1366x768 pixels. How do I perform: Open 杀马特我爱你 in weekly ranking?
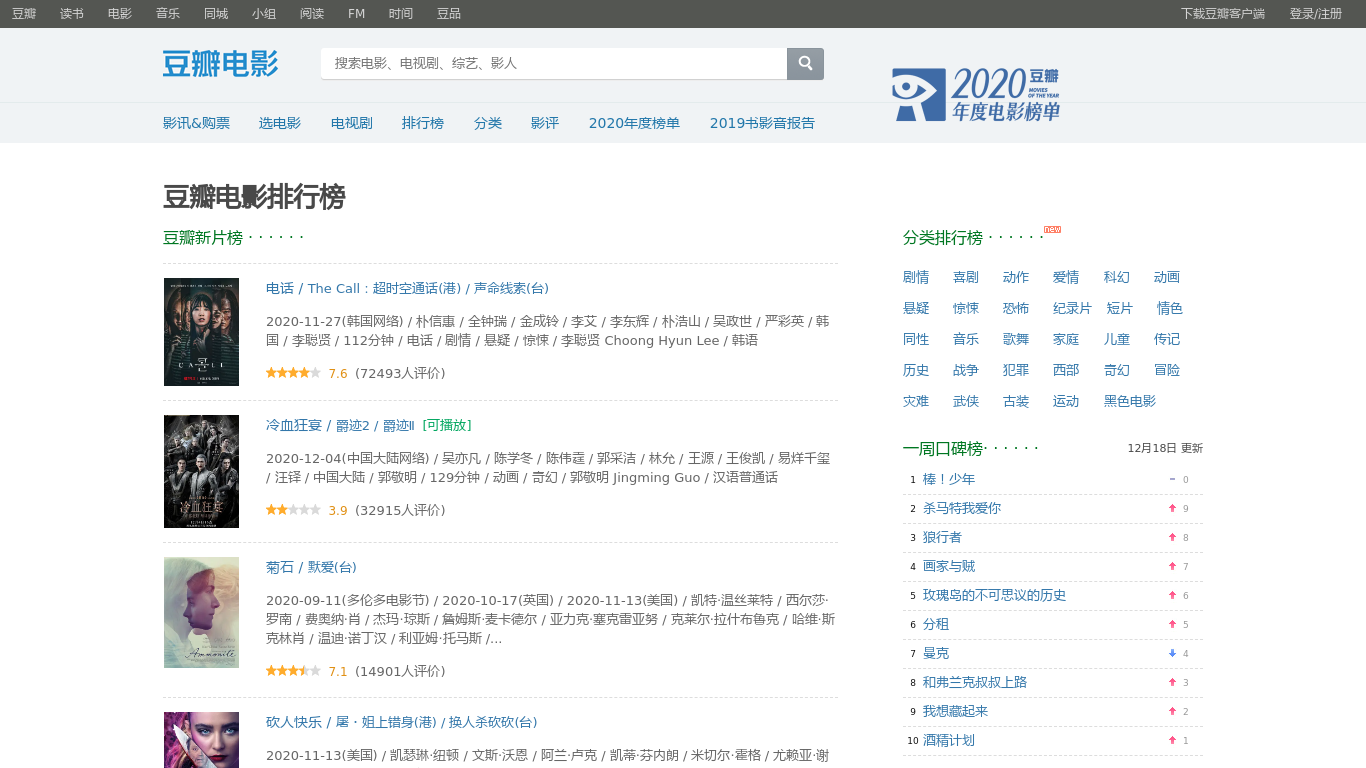click(962, 508)
